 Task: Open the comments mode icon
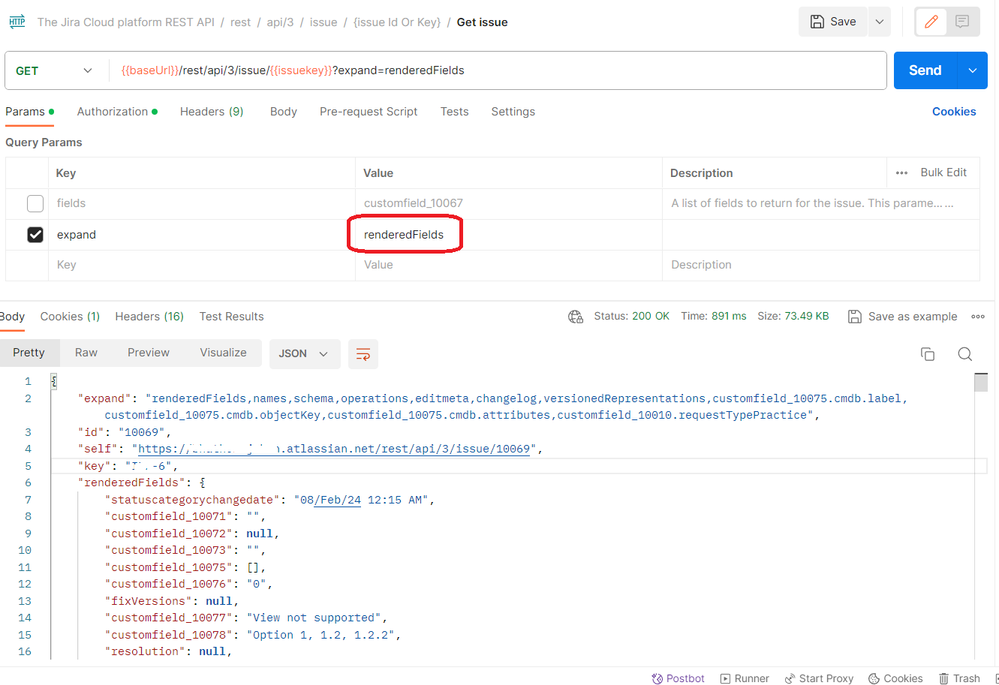(962, 22)
